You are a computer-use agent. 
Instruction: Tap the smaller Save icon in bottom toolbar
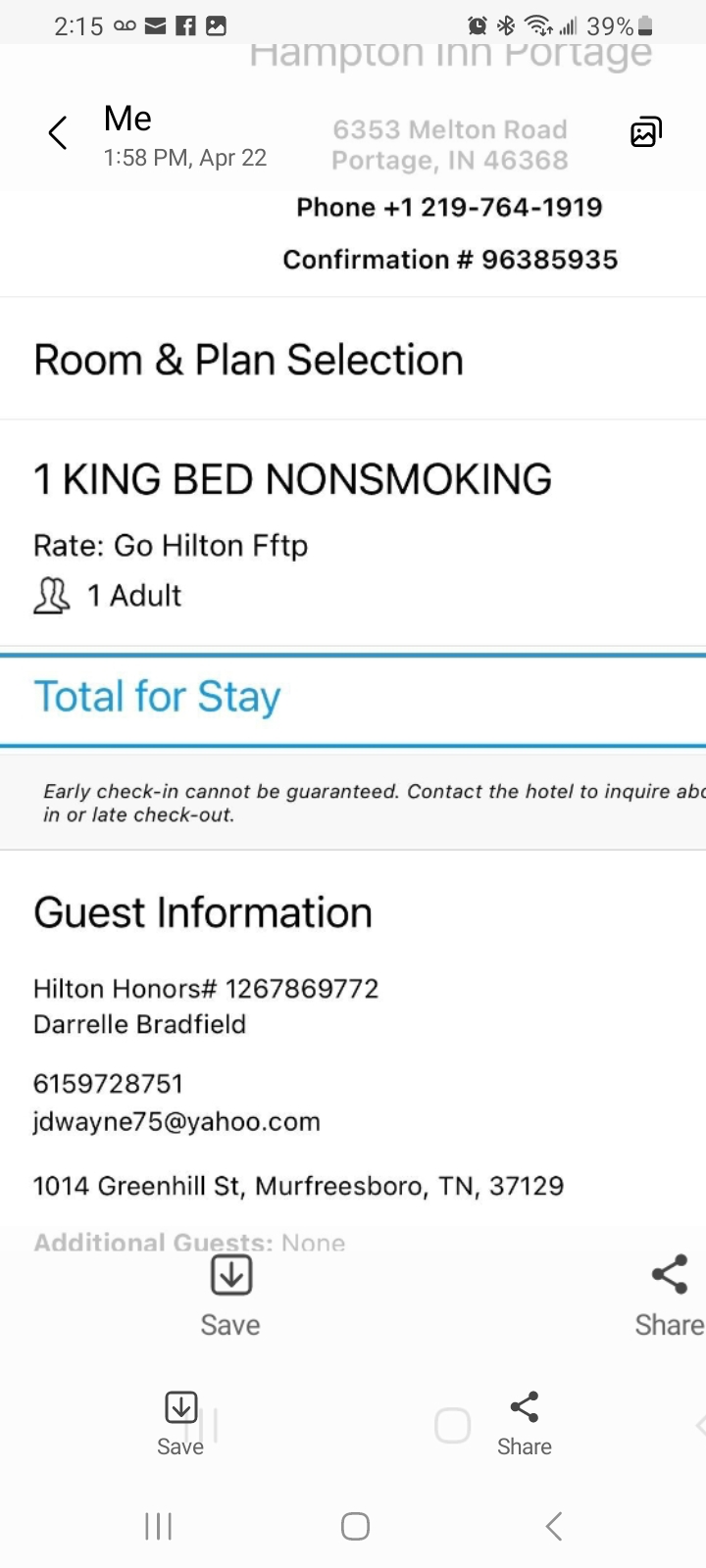180,1407
